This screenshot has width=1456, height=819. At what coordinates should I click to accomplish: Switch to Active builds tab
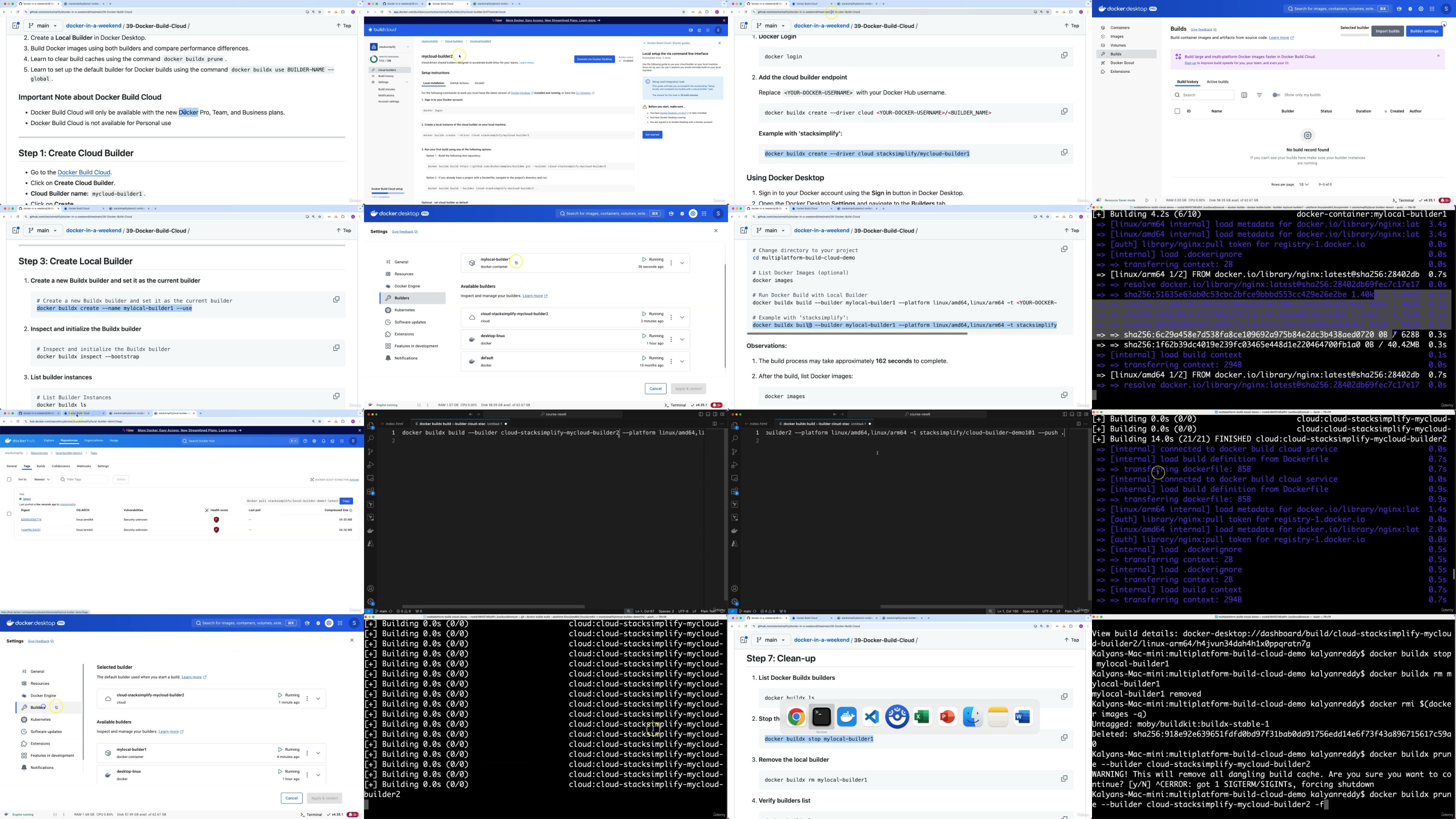[1218, 82]
